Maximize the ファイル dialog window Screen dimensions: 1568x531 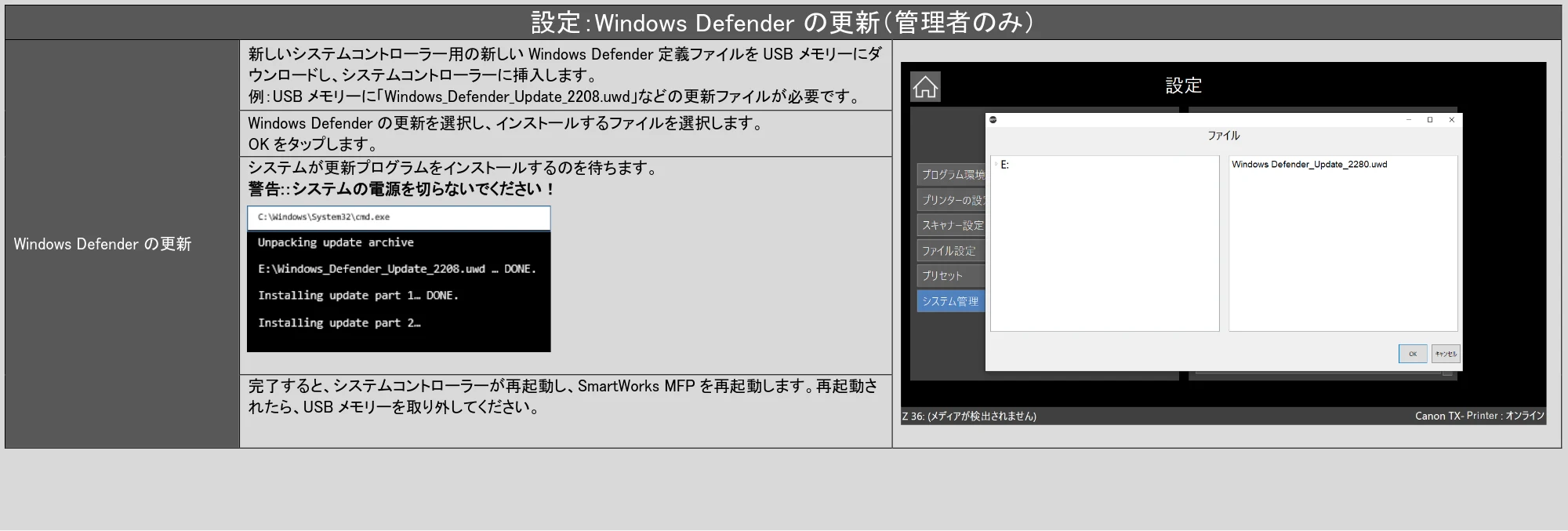(1430, 120)
